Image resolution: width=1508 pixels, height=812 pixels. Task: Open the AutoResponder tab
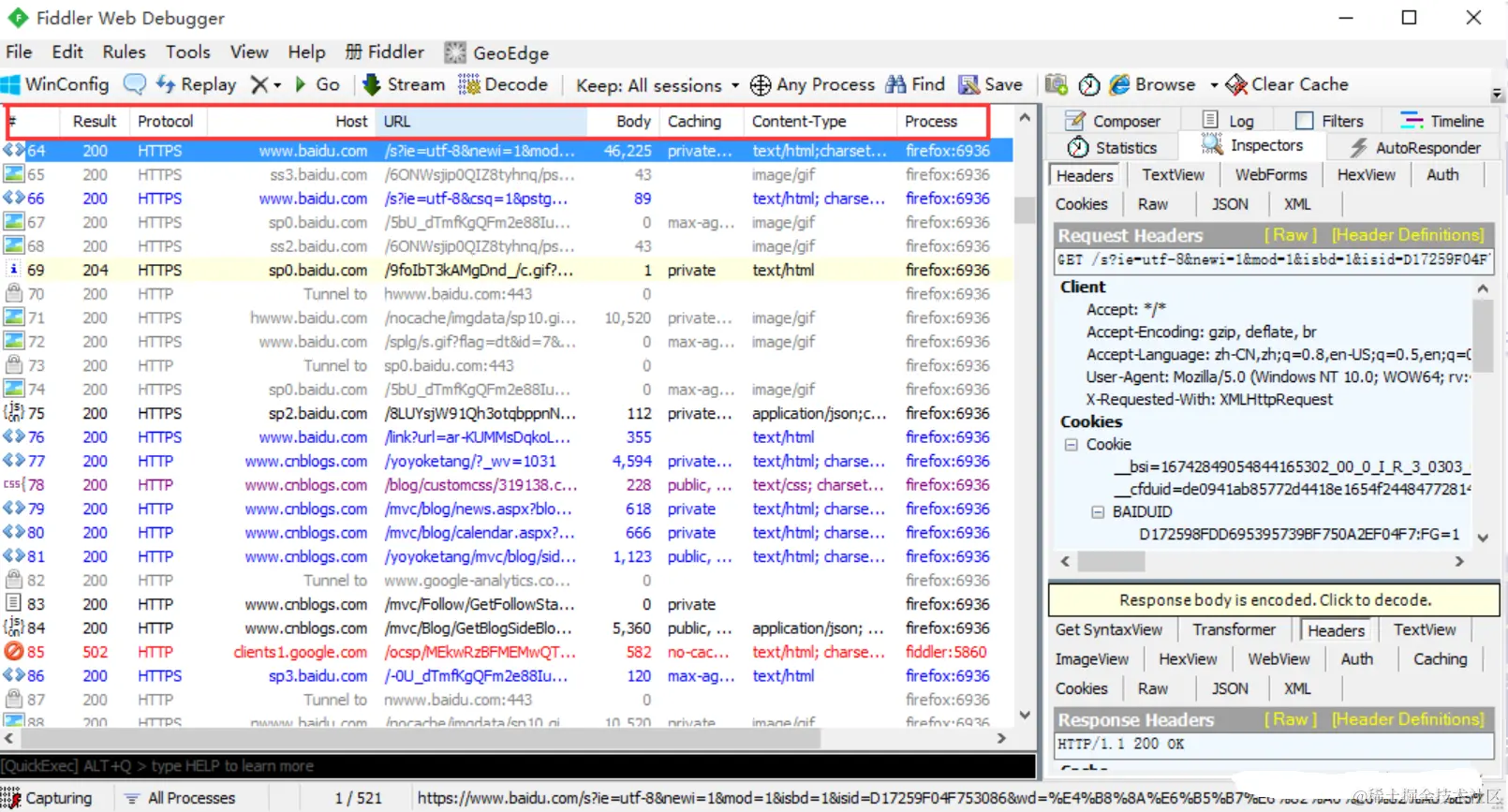click(x=1415, y=147)
